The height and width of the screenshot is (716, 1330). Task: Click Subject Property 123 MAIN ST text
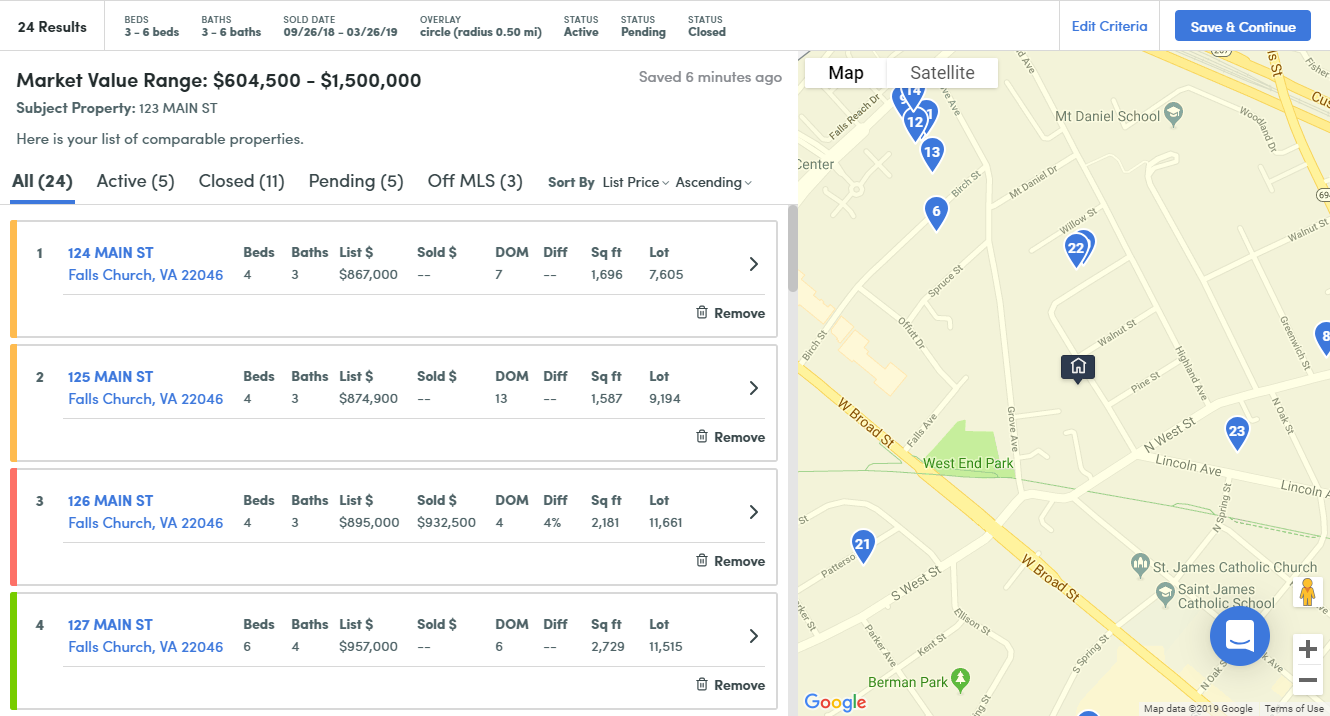[117, 108]
